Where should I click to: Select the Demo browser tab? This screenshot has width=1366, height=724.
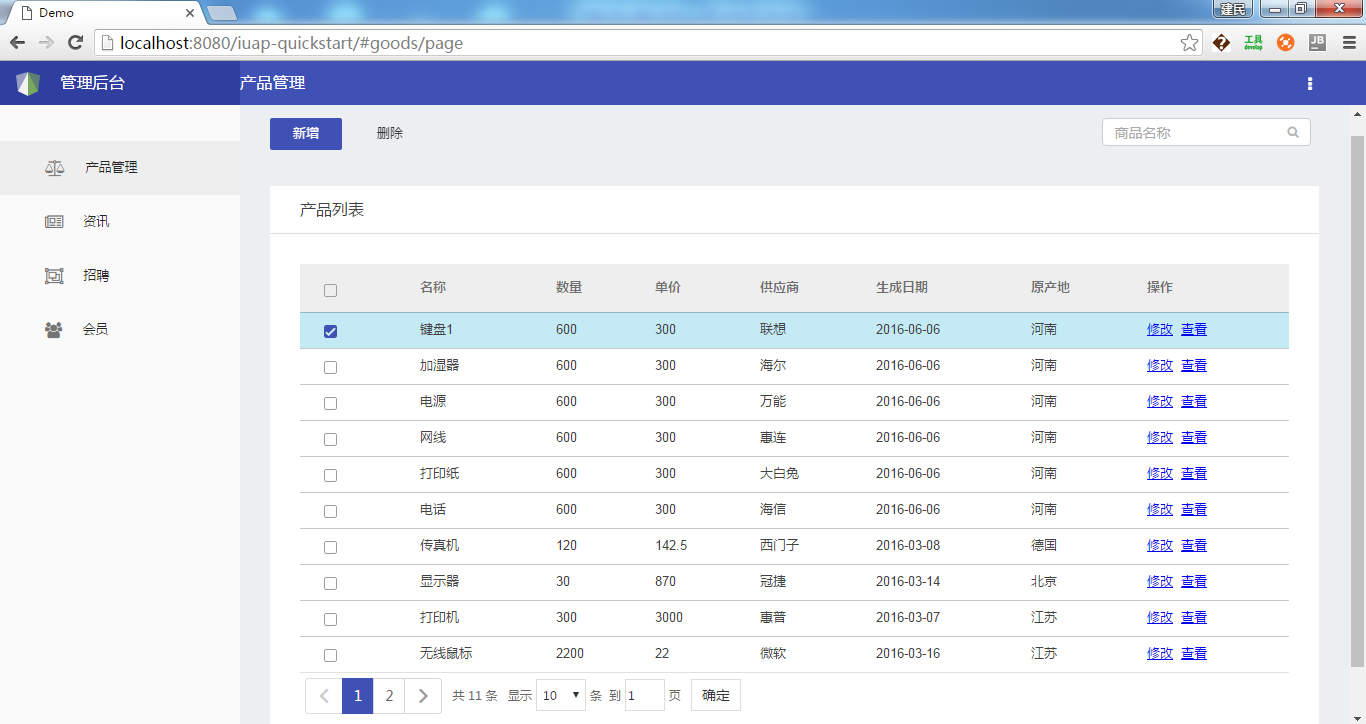click(100, 13)
